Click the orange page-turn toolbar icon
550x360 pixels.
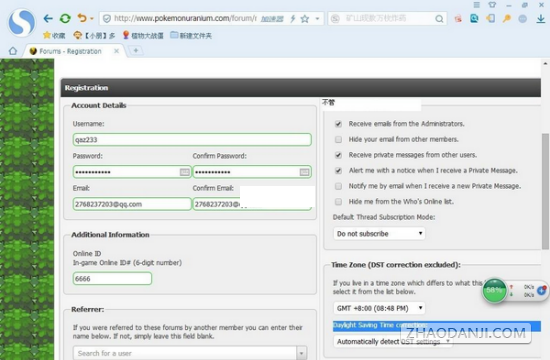point(490,18)
